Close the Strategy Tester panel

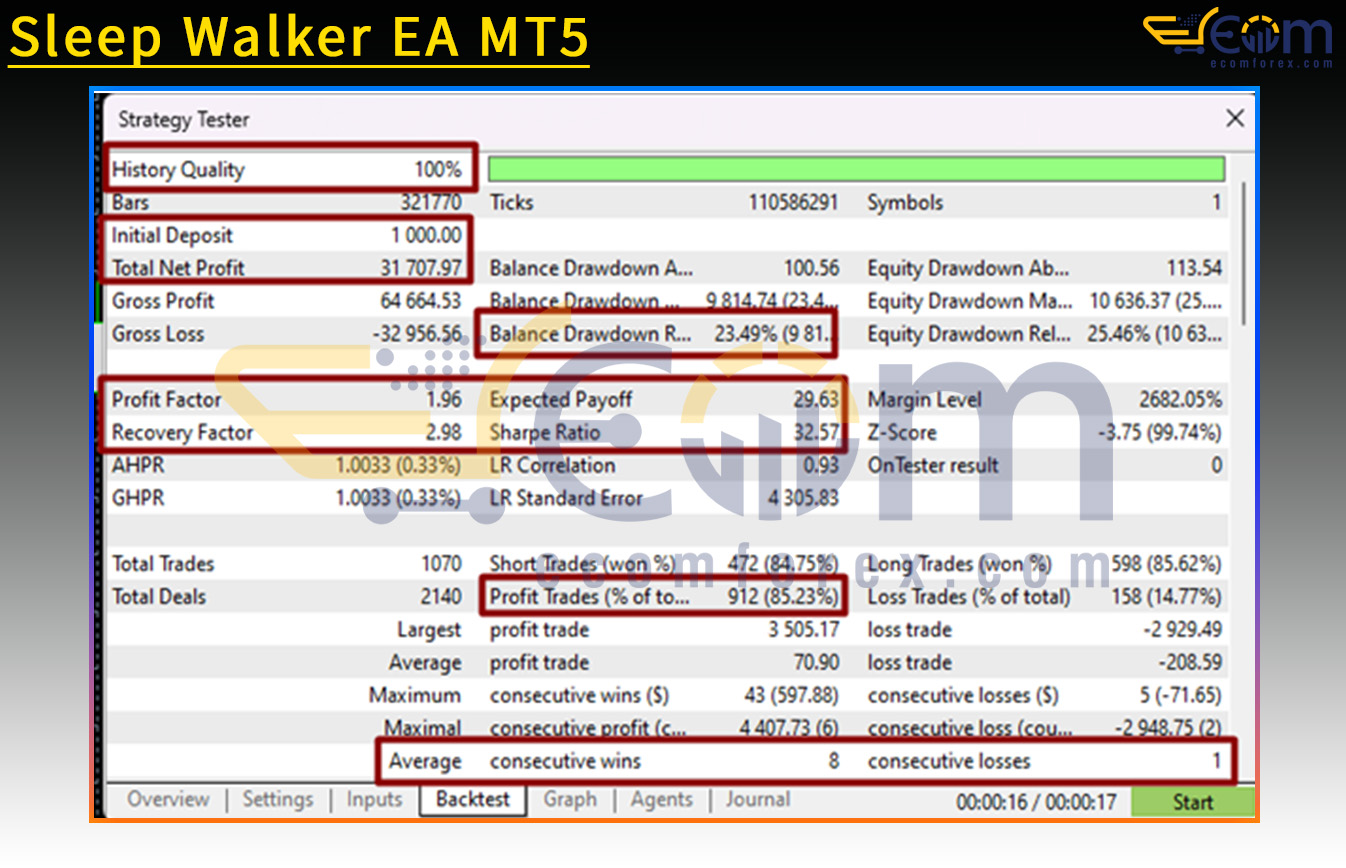(1235, 118)
